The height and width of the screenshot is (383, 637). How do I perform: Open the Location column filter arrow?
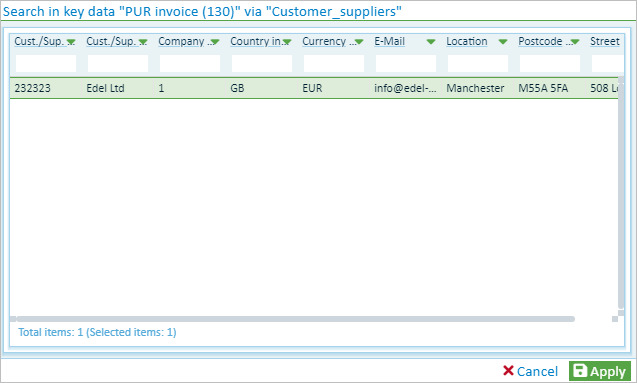coord(503,42)
